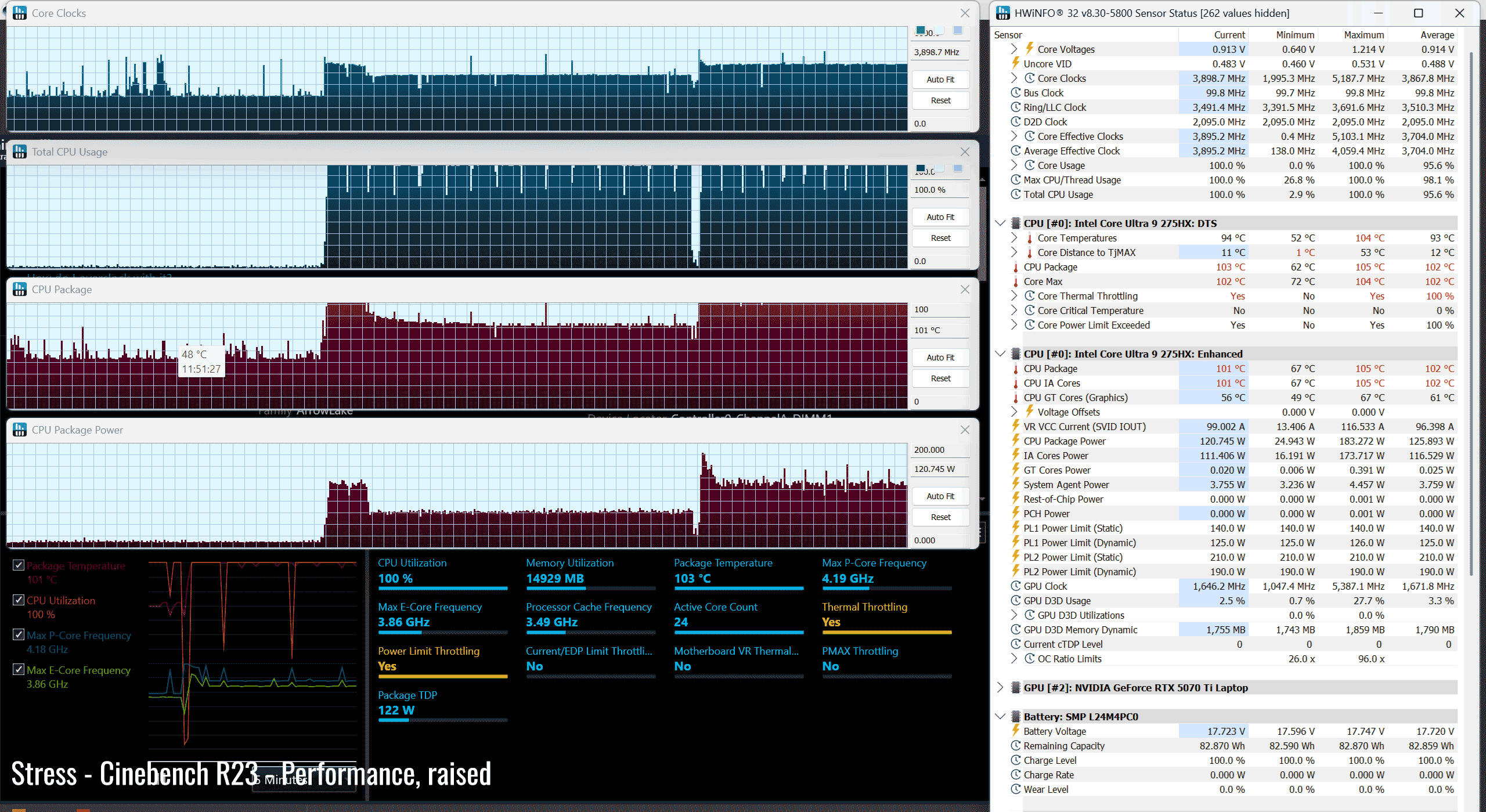Screen dimensions: 1486x812
Task: Click the chip icon beside Battery: SMP L24M4PC0
Action: (1015, 717)
